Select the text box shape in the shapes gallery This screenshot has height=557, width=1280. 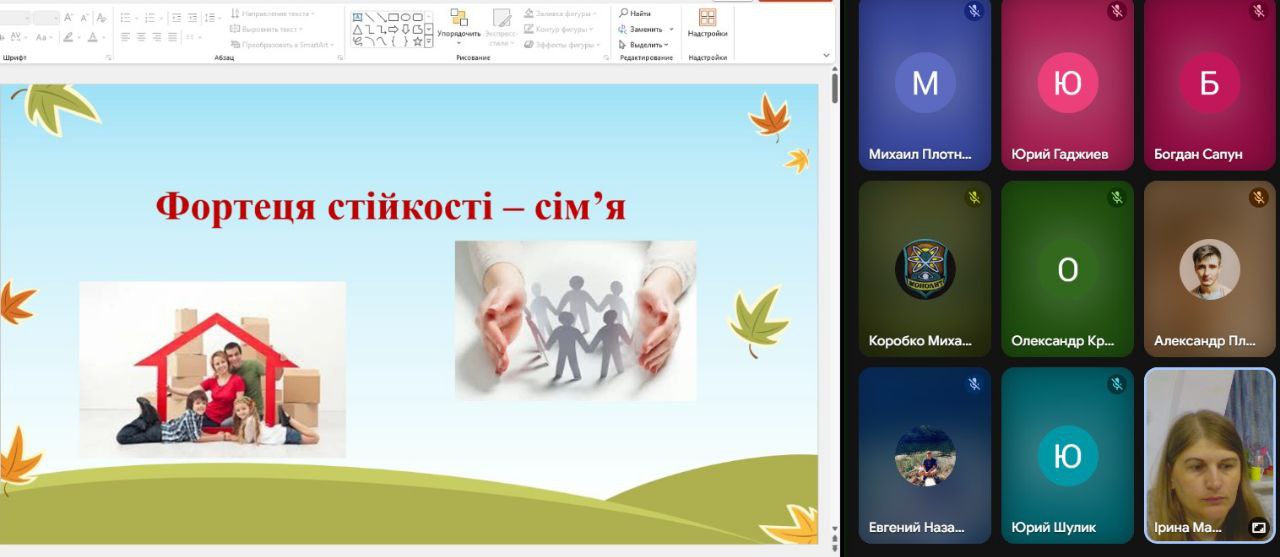coord(357,17)
